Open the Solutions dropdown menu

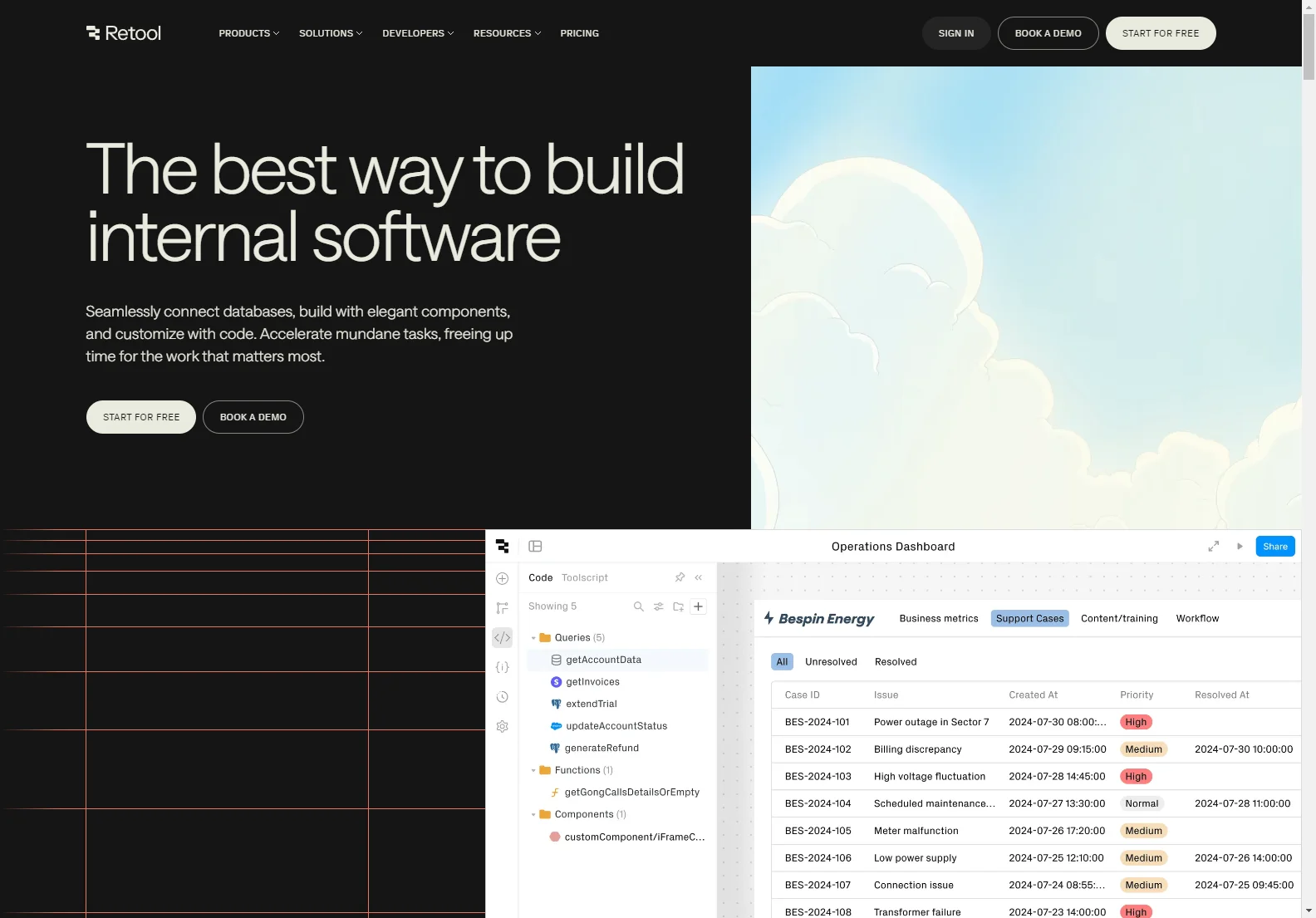click(x=331, y=33)
